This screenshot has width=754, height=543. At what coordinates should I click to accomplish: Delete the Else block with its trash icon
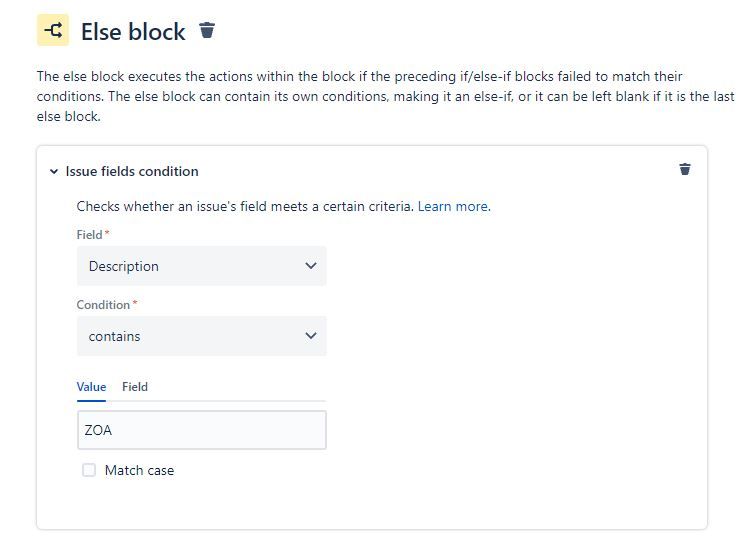[x=207, y=30]
